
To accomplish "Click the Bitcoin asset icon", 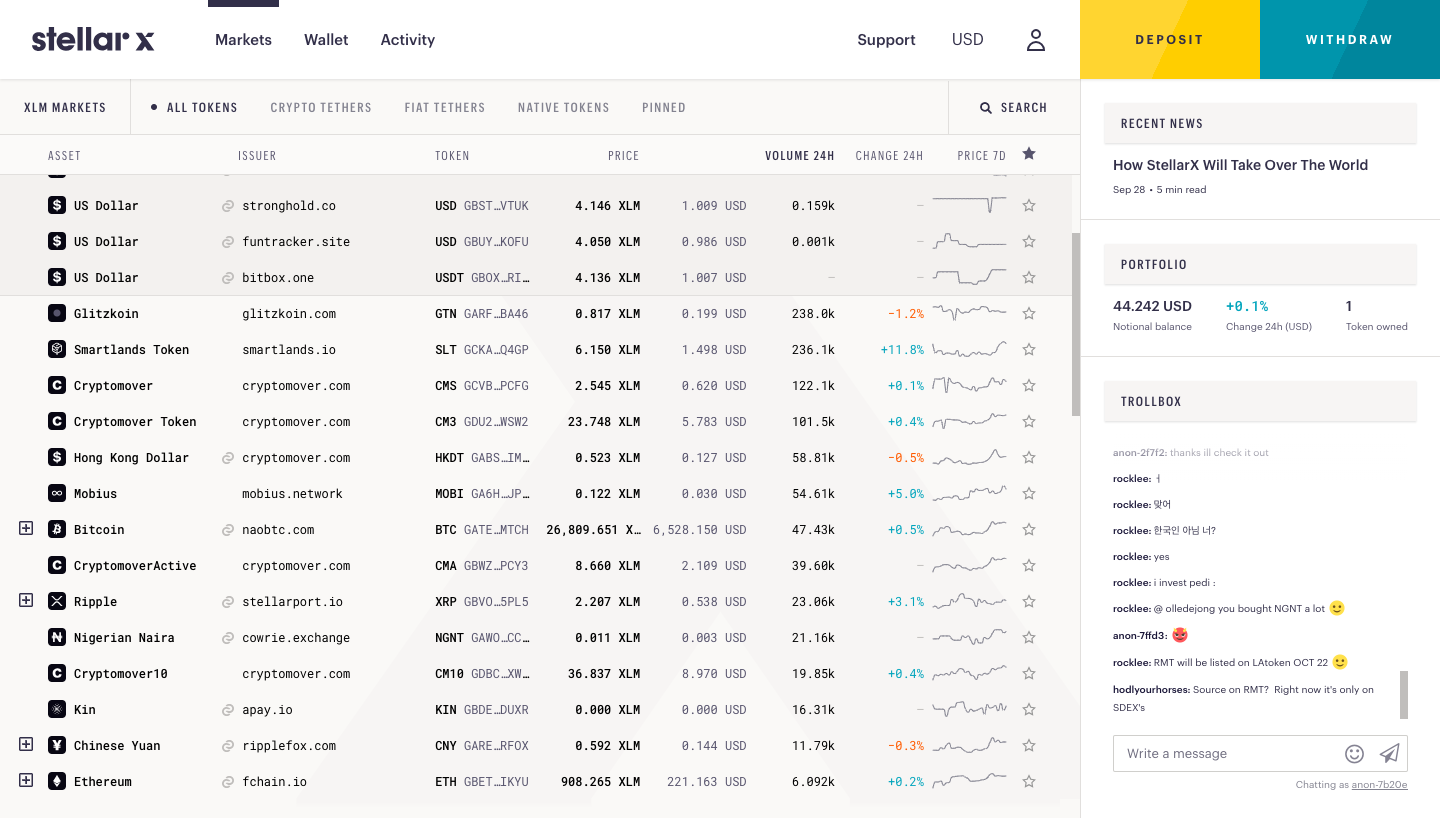I will (57, 530).
